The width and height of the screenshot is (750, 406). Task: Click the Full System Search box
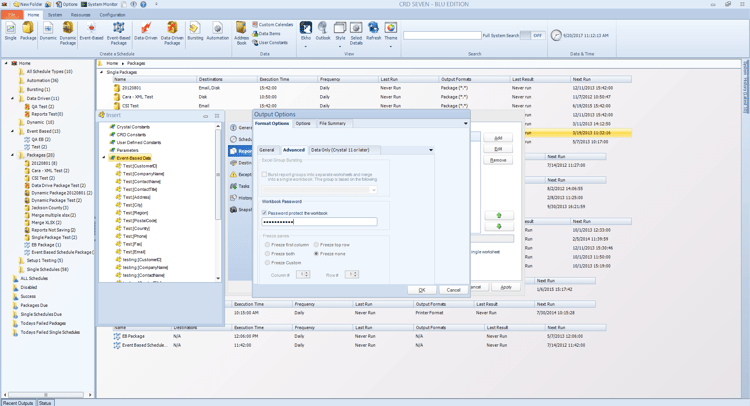(442, 35)
